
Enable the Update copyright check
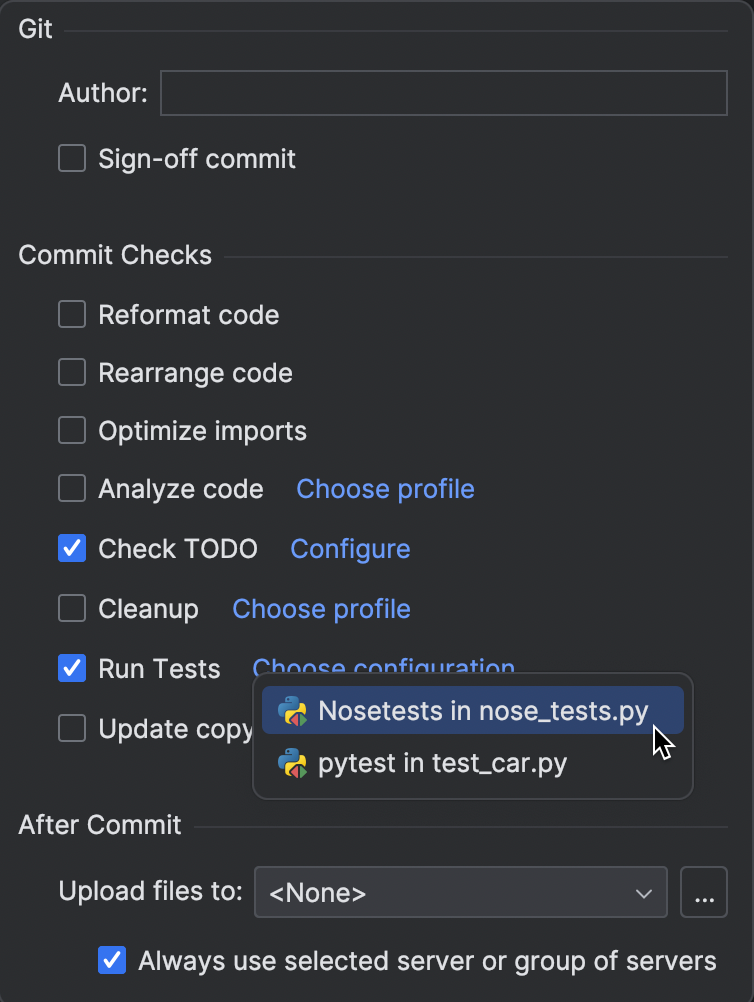pyautogui.click(x=71, y=728)
